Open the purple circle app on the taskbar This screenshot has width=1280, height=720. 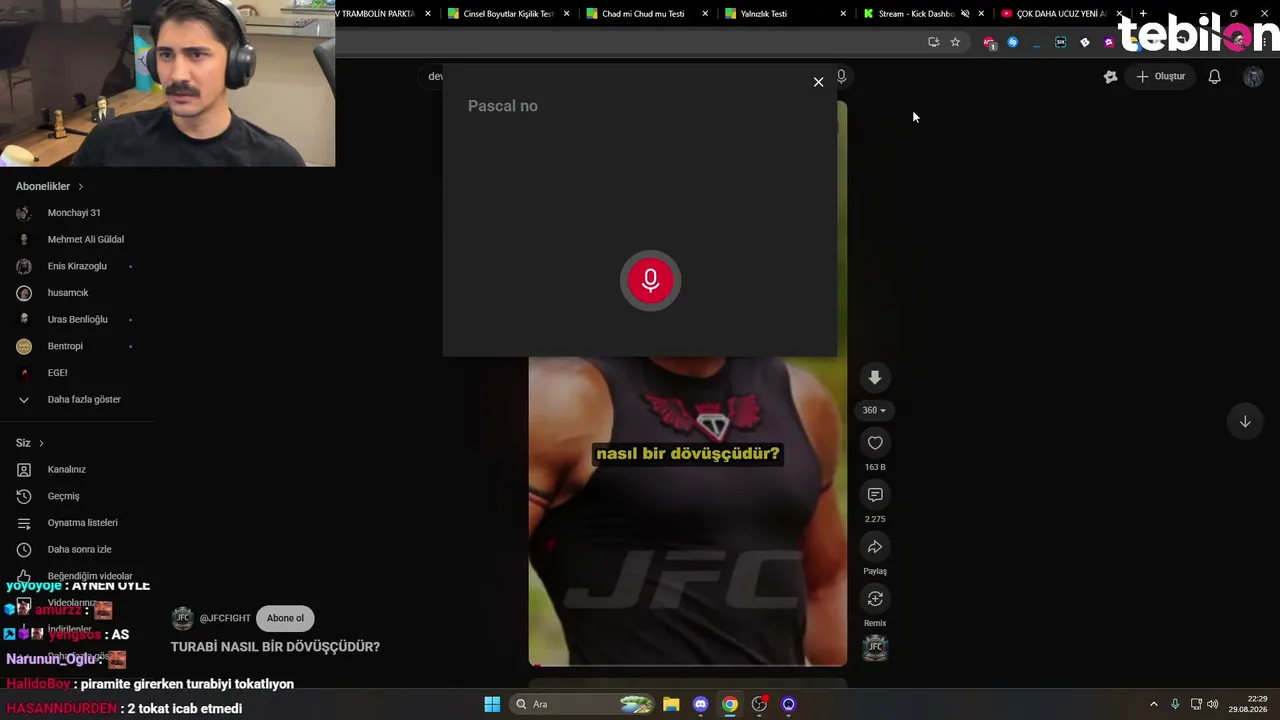tap(789, 704)
